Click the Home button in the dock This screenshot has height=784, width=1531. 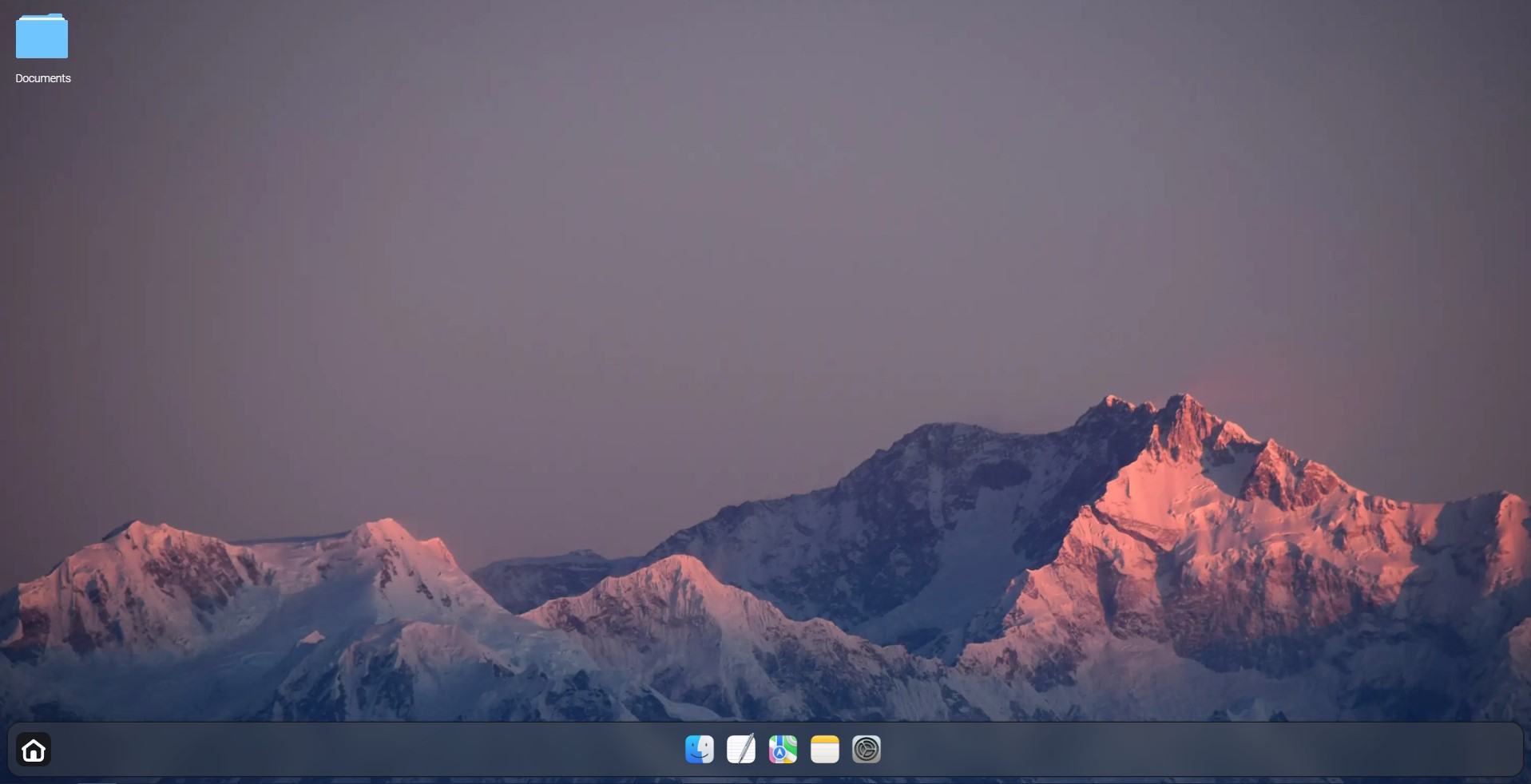pos(34,750)
